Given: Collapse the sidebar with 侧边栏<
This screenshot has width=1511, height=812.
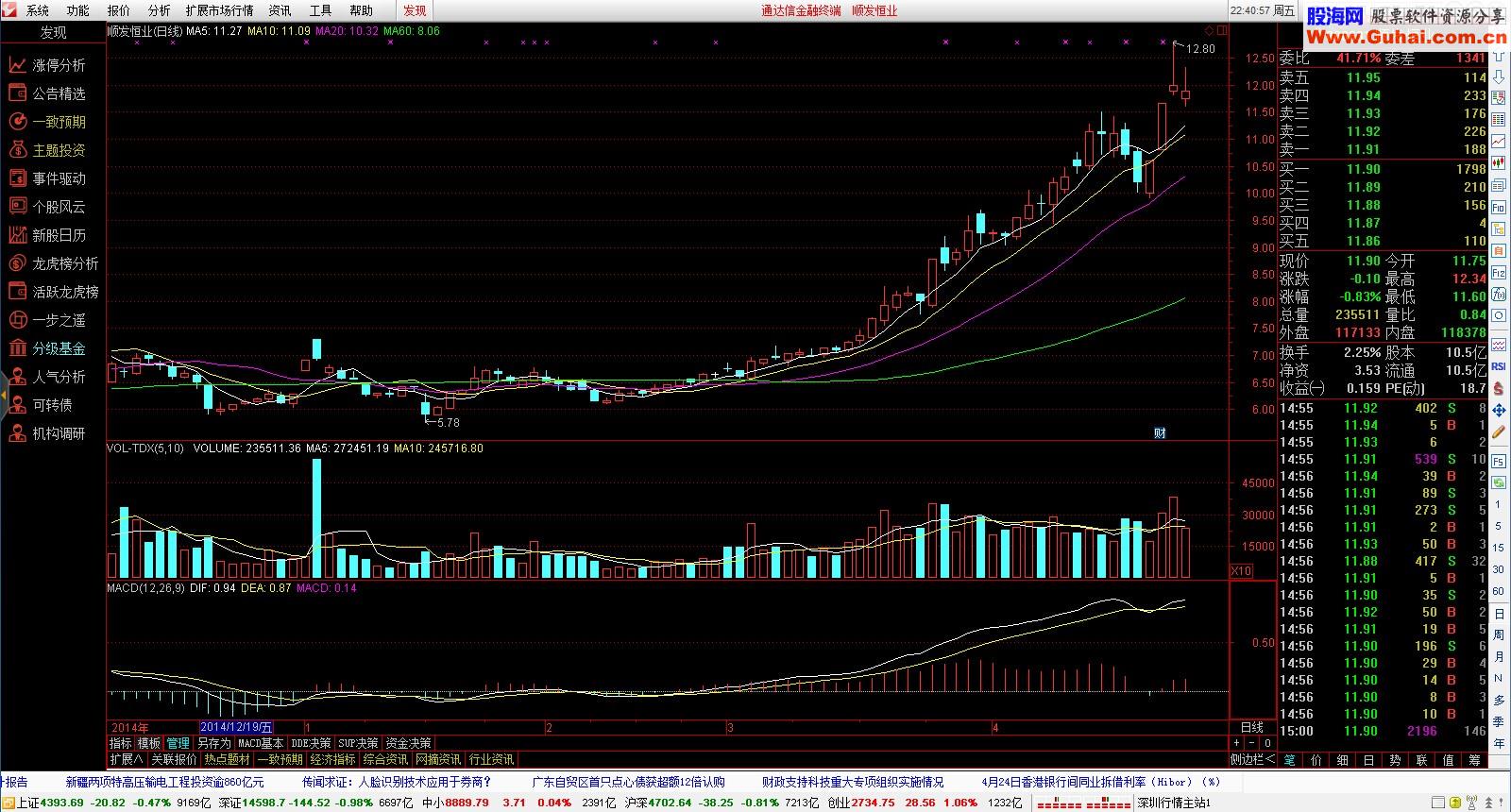Looking at the screenshot, I should (x=1252, y=759).
